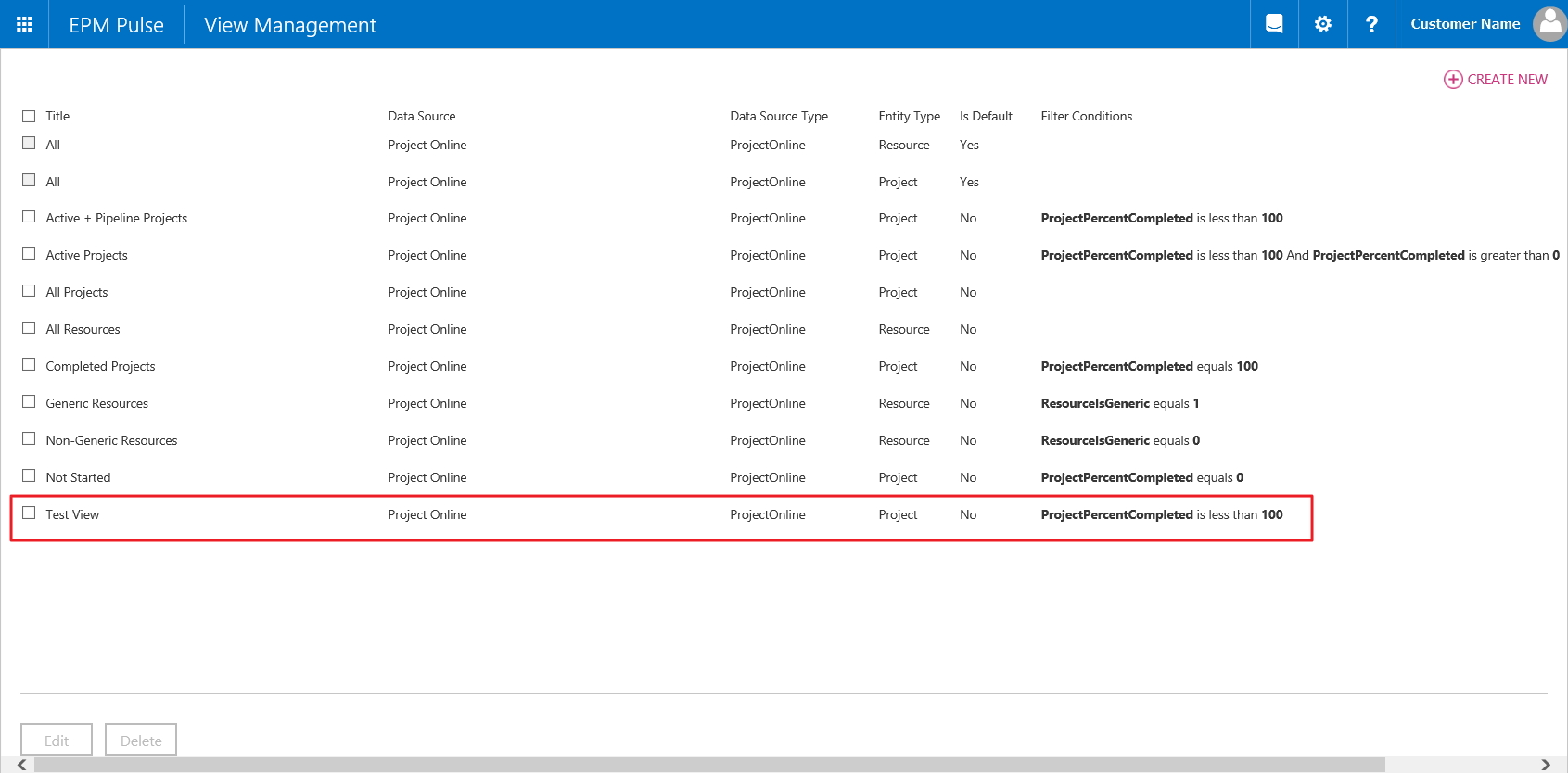Click the Edit button

(57, 741)
